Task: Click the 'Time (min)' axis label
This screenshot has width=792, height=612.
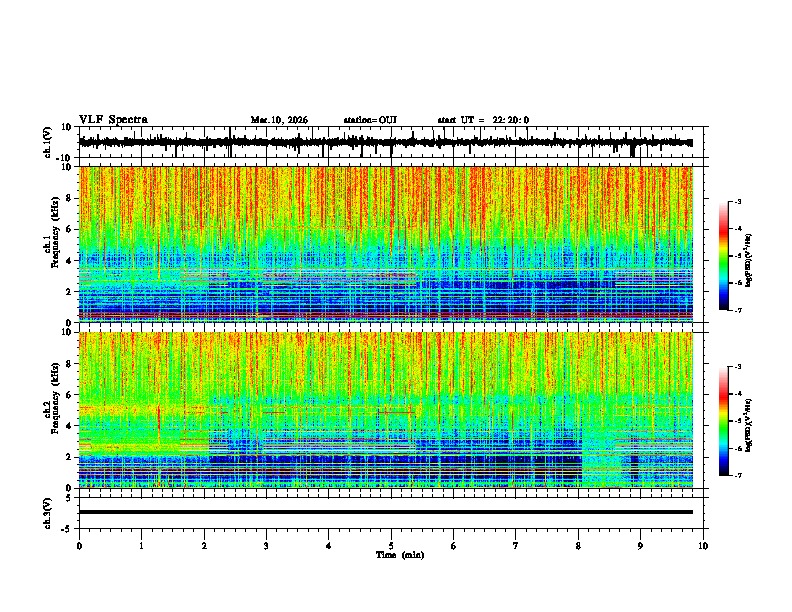Action: point(400,555)
